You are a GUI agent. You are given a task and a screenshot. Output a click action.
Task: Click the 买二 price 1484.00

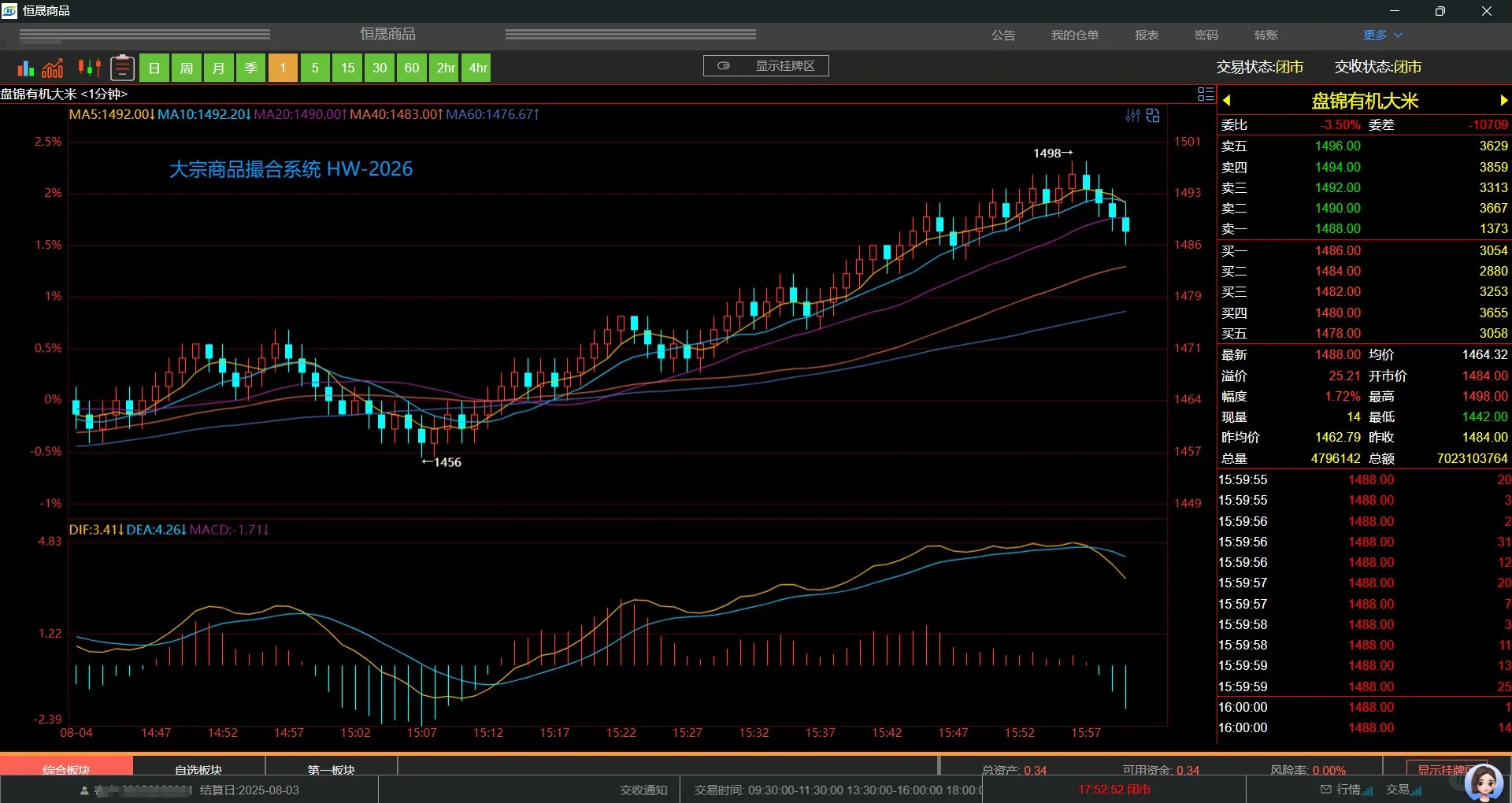tap(1337, 271)
